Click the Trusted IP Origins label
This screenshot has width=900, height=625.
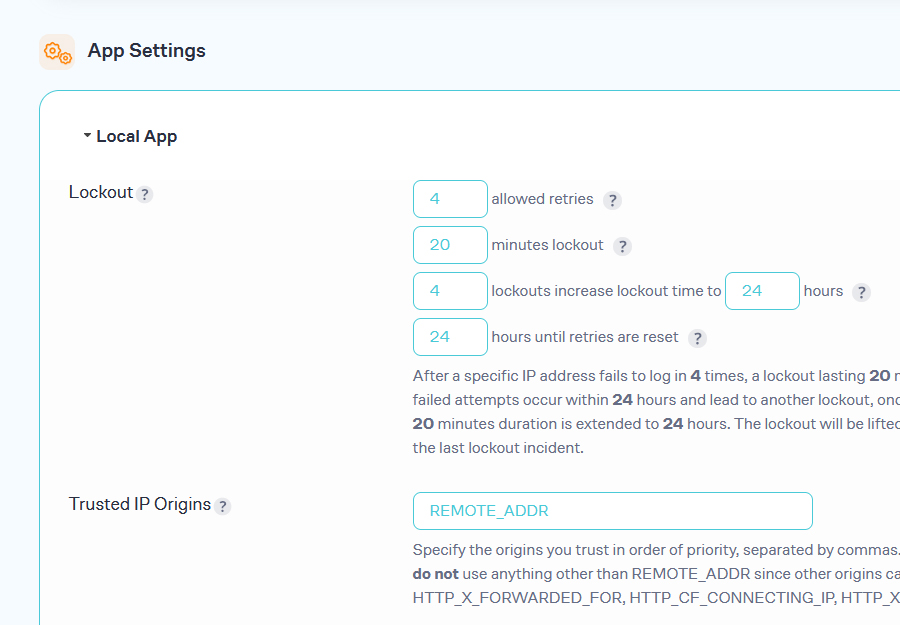[139, 504]
